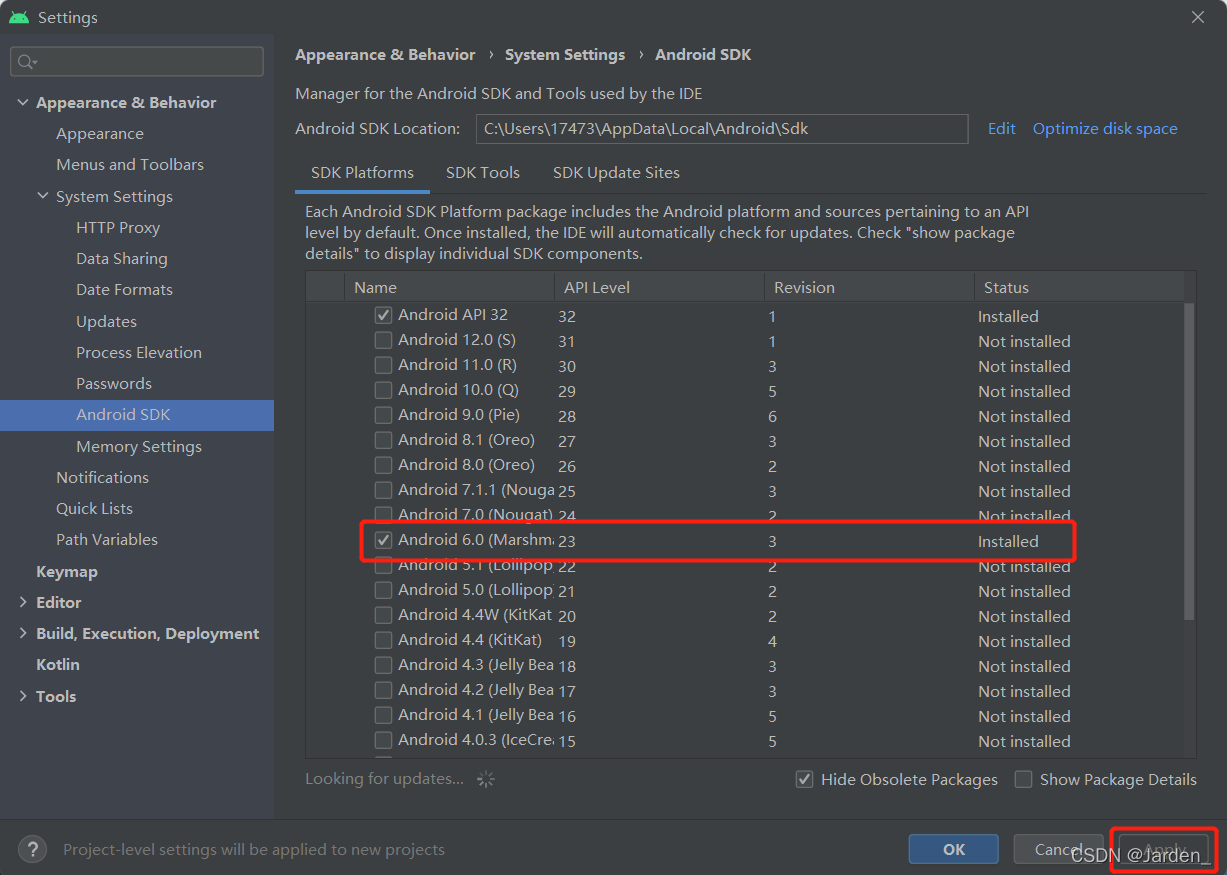Select Data Sharing settings

click(122, 258)
